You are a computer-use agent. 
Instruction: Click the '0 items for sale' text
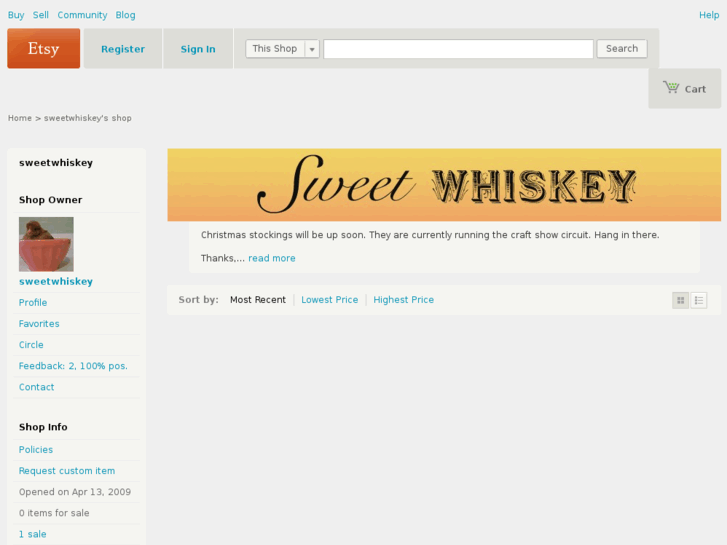[54, 513]
